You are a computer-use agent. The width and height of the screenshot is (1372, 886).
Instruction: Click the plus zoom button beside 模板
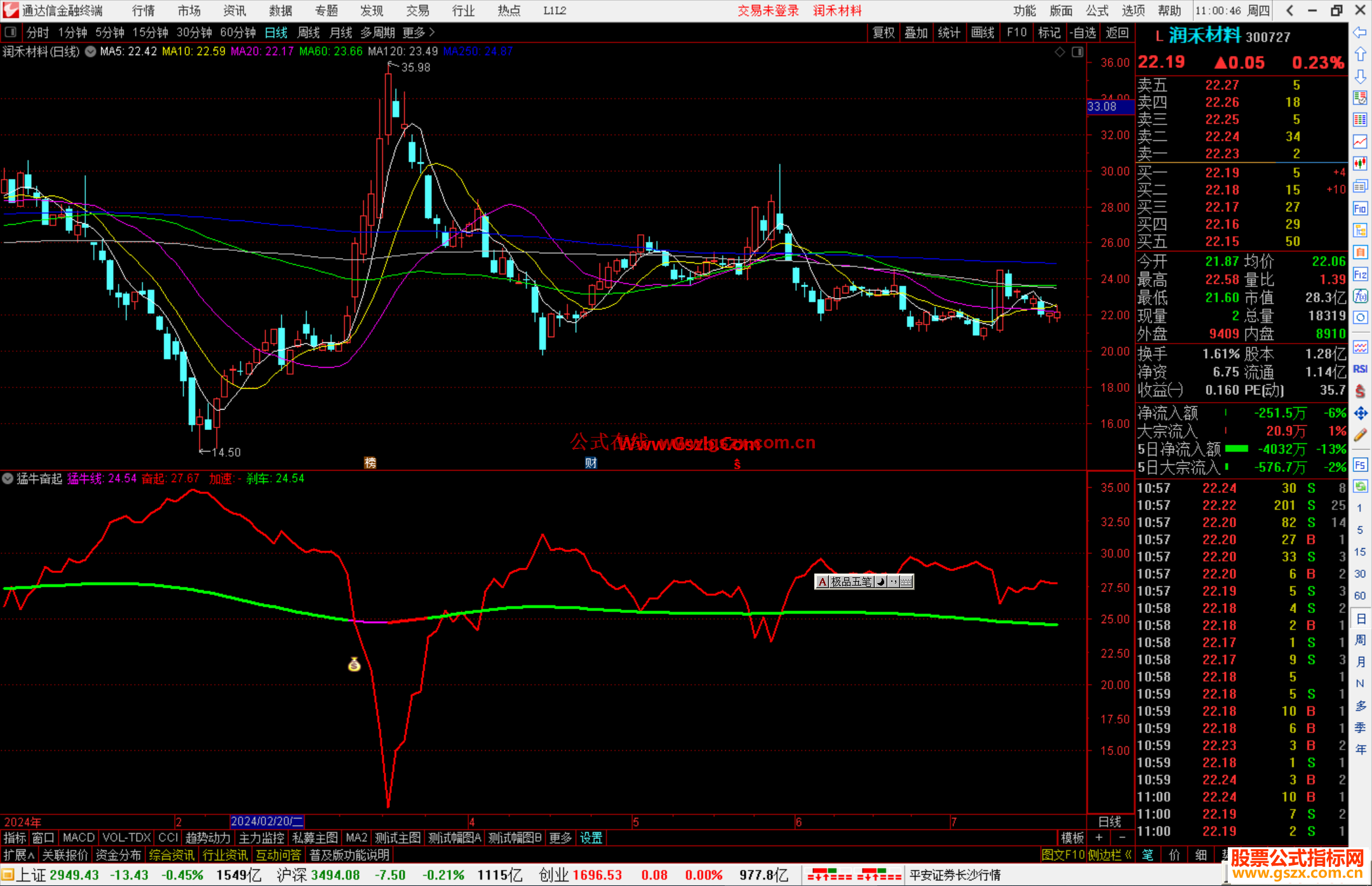point(1099,838)
